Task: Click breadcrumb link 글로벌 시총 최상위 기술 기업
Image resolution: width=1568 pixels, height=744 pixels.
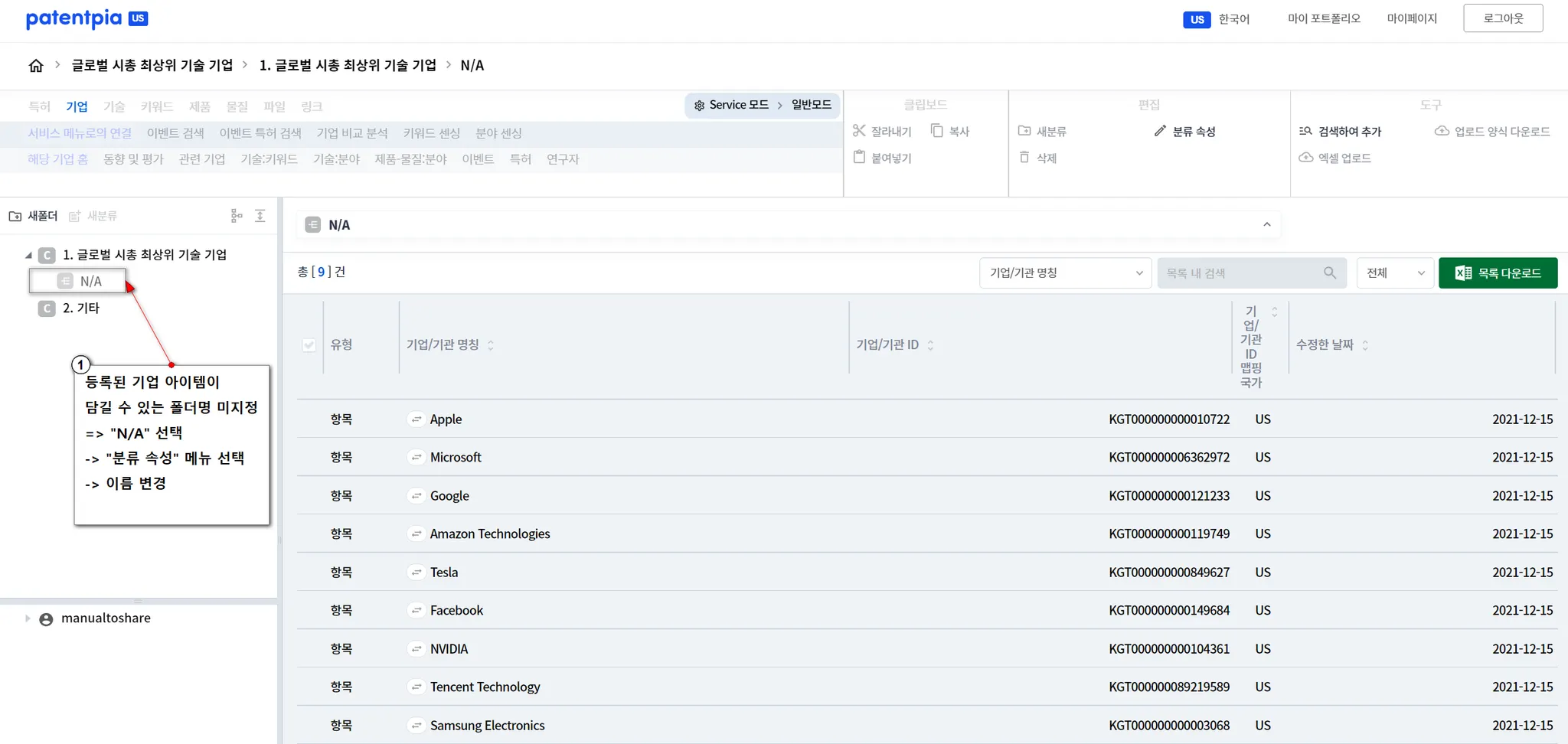Action: pos(152,66)
